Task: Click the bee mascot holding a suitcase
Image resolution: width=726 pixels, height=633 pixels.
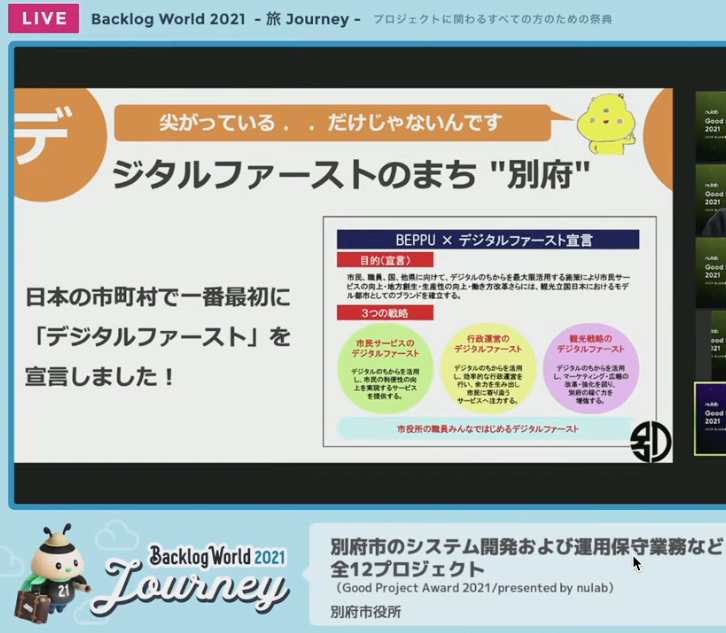Action: coord(51,573)
